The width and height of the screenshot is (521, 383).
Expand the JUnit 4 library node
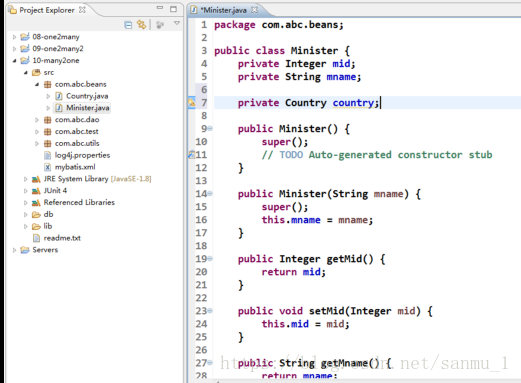tap(26, 191)
